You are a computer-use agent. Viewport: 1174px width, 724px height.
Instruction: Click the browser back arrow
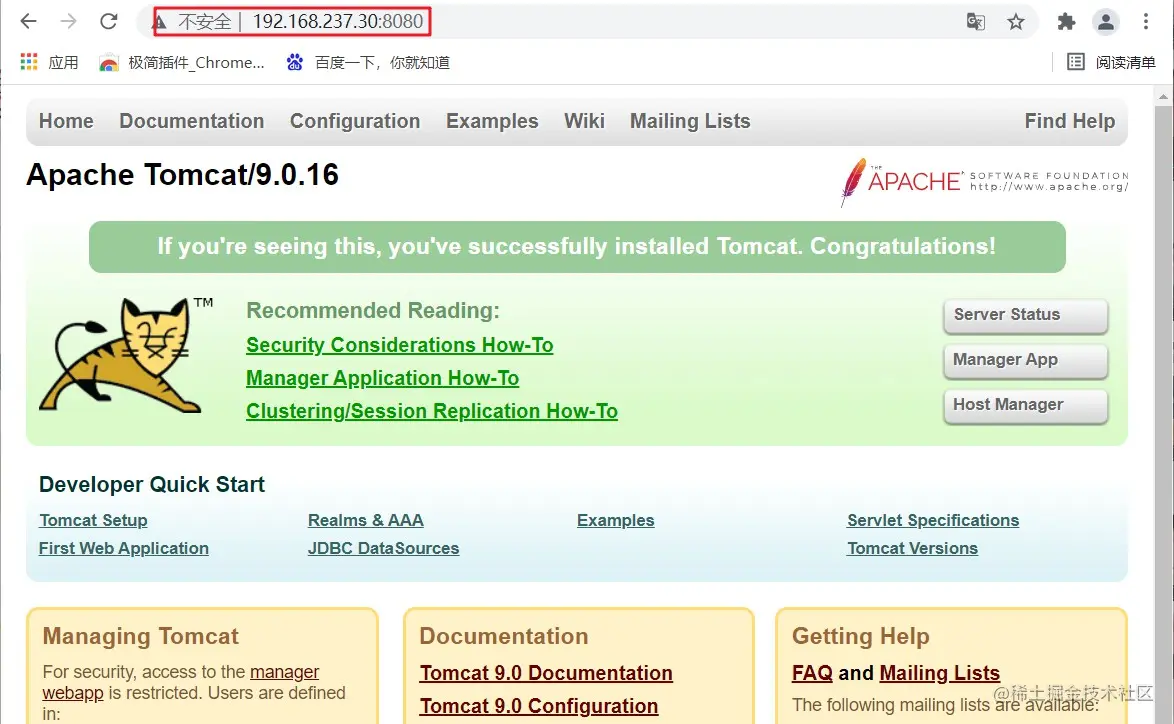[x=28, y=21]
